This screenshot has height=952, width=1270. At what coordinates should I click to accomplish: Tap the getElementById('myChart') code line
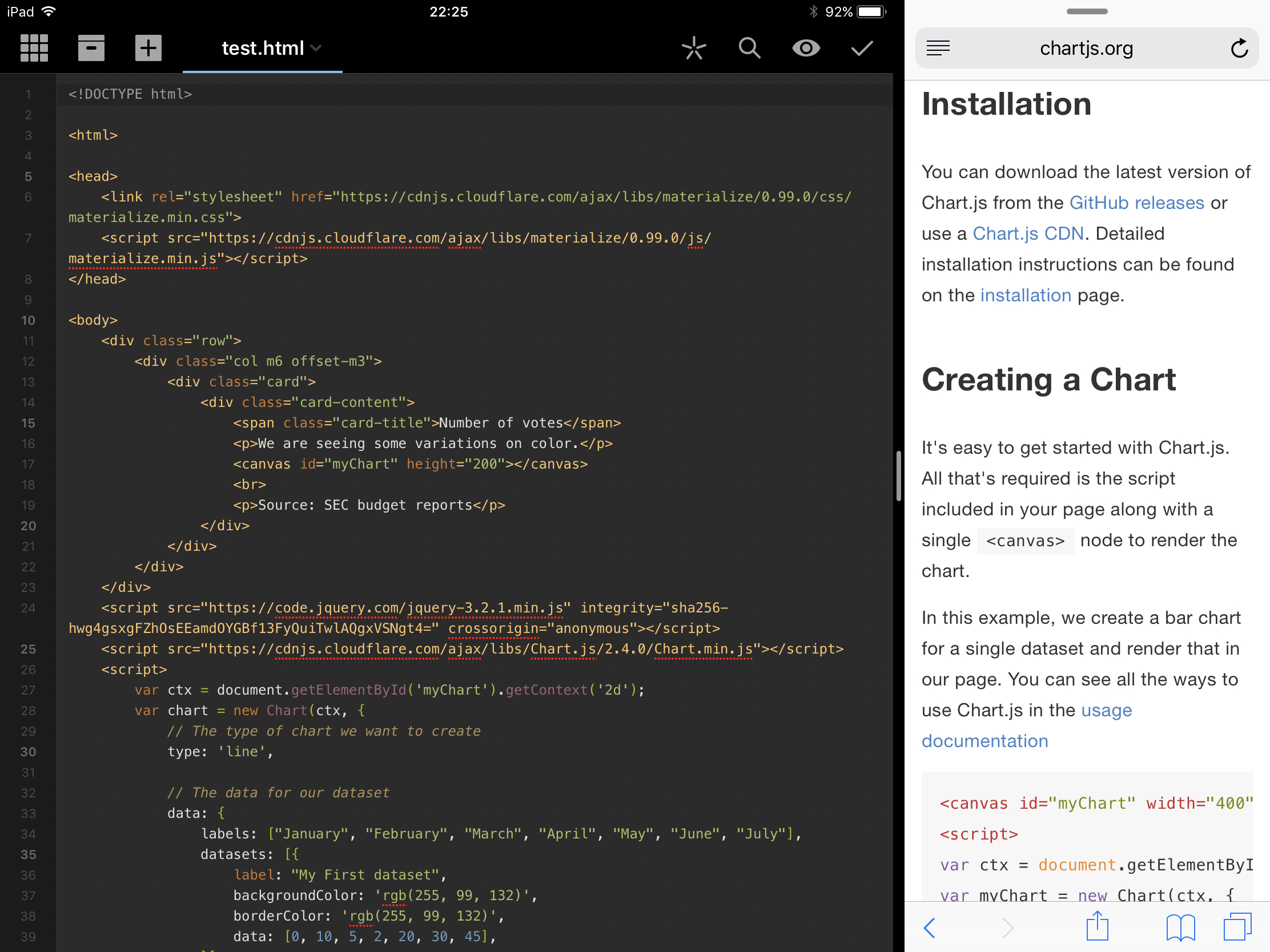pyautogui.click(x=390, y=690)
